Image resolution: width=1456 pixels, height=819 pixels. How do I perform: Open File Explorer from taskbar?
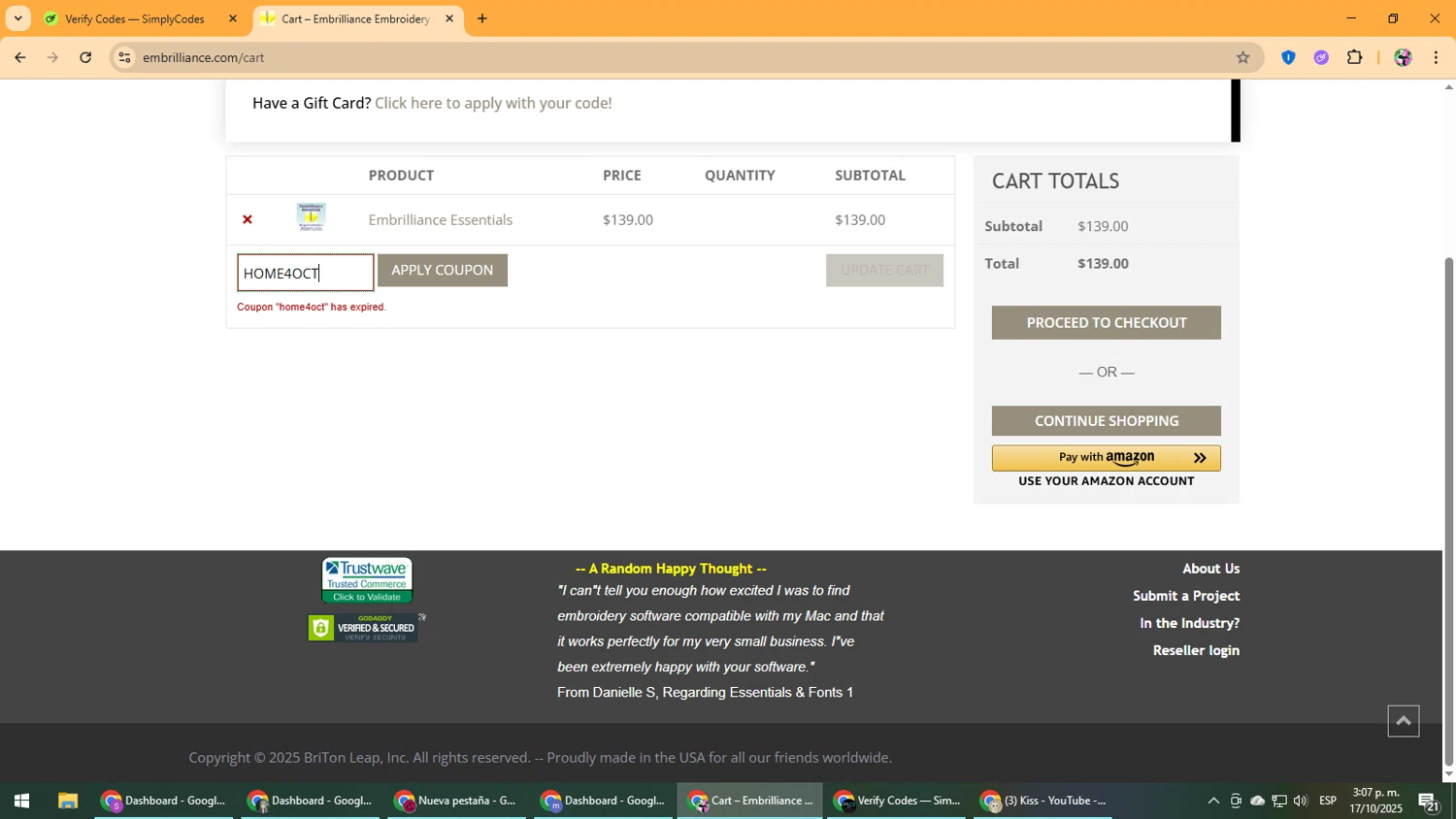67,801
